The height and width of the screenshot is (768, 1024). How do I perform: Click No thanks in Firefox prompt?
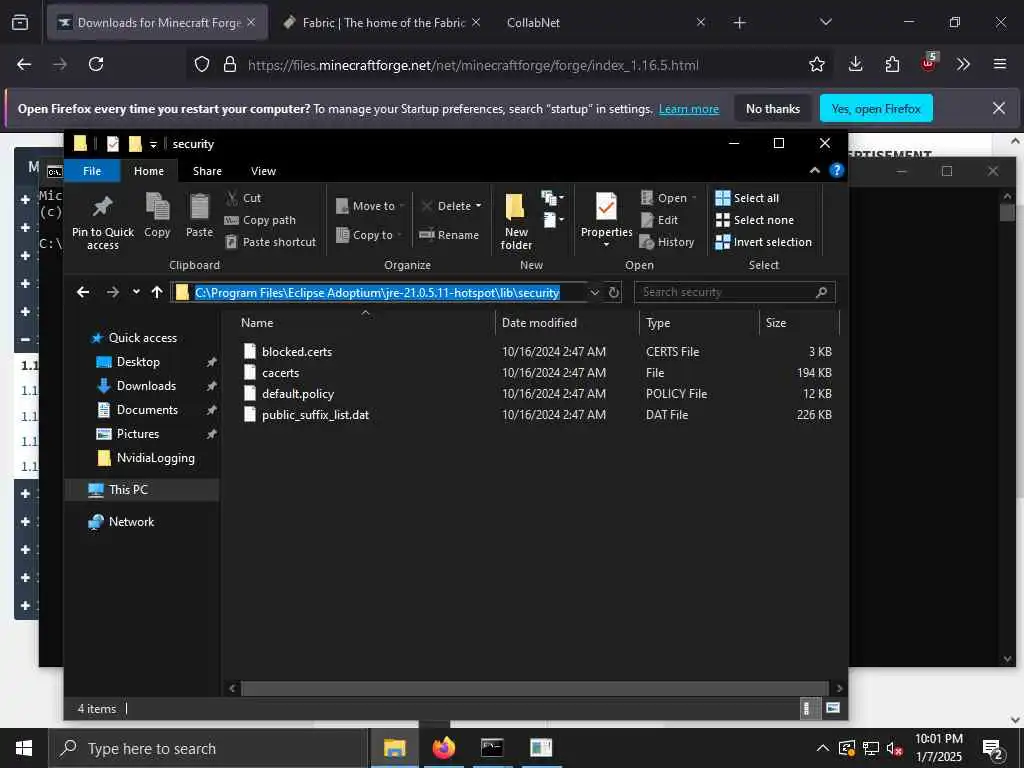[773, 109]
